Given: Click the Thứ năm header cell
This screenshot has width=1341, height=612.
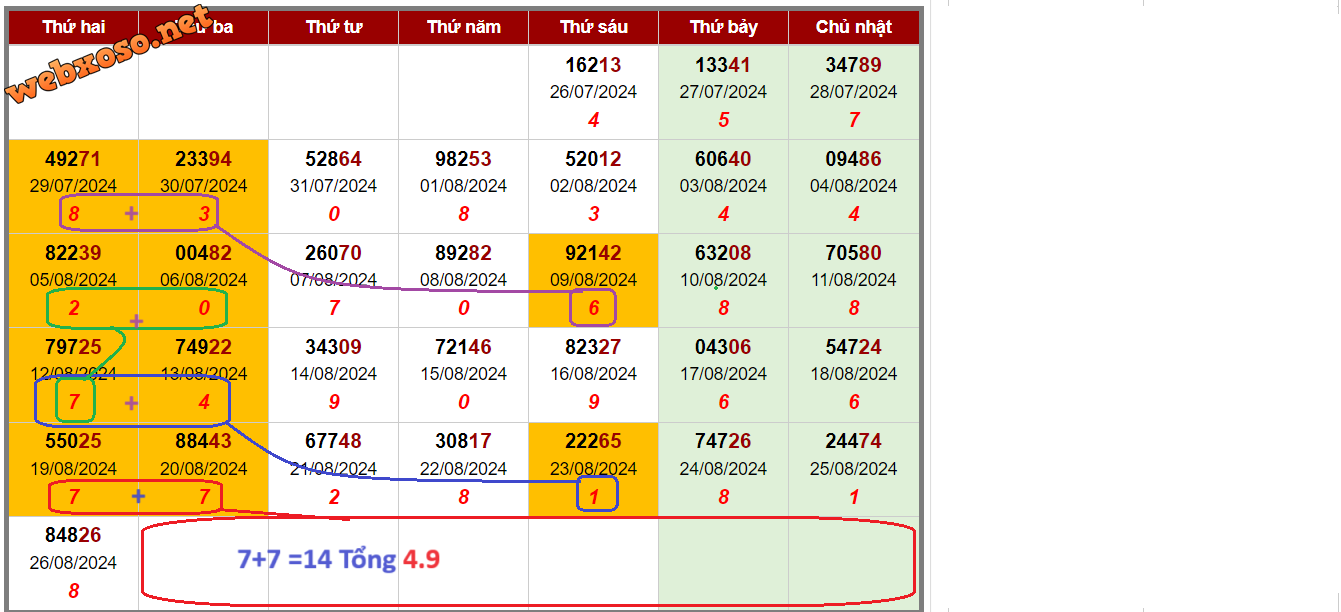Looking at the screenshot, I should click(463, 27).
